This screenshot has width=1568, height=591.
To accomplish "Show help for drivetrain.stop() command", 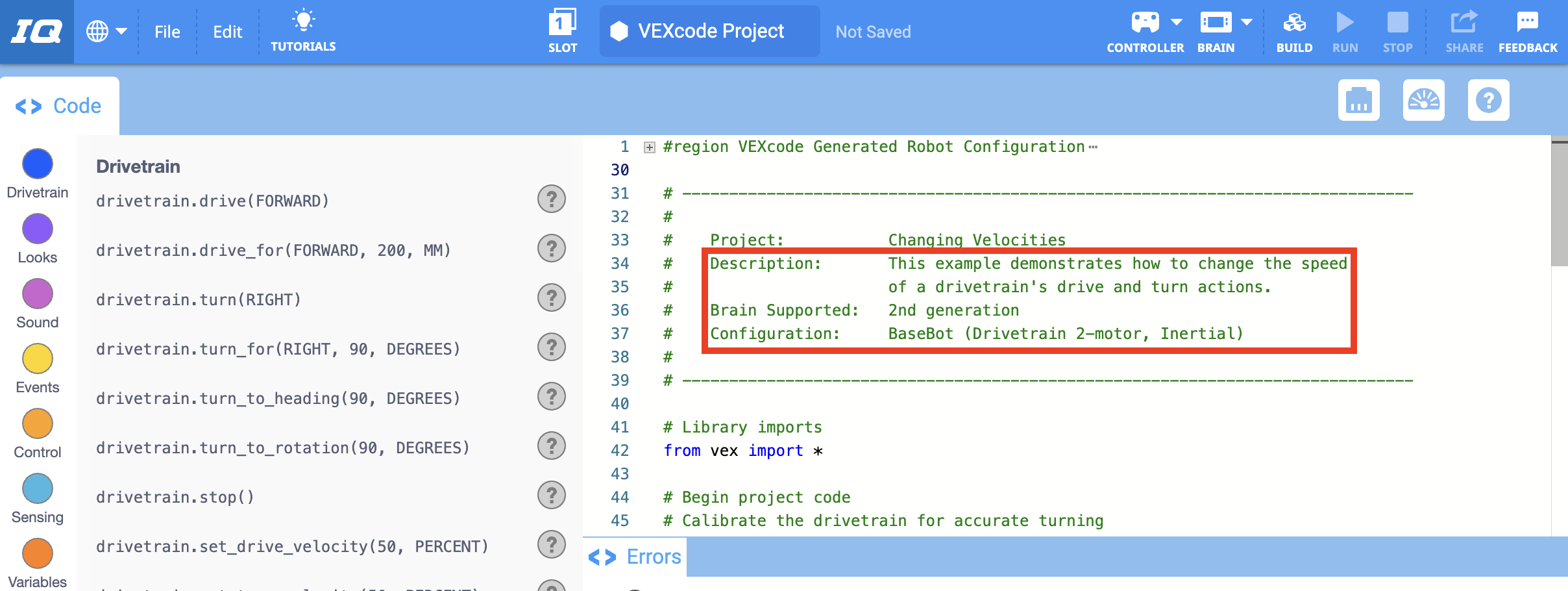I will click(x=551, y=496).
